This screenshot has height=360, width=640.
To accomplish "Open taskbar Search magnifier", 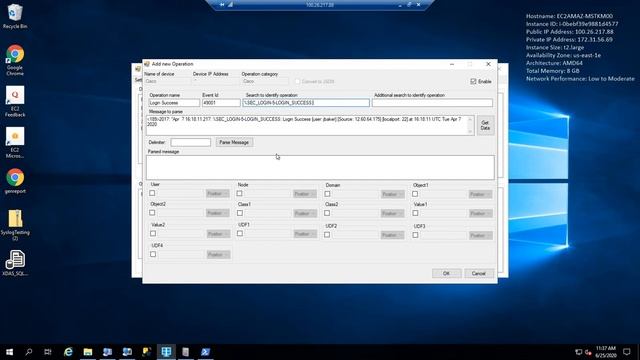I will pos(29,352).
